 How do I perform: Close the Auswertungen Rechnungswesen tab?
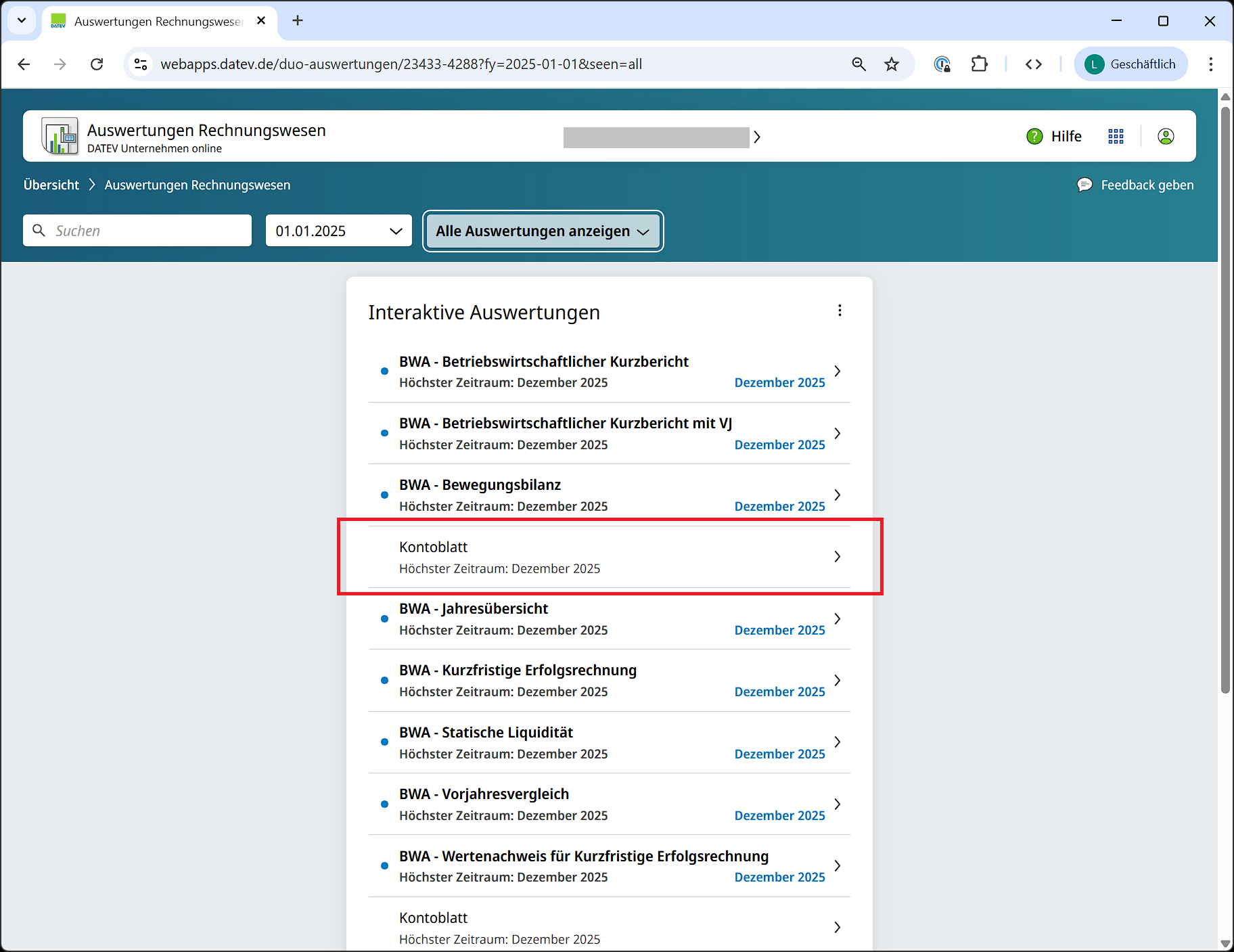[x=261, y=20]
